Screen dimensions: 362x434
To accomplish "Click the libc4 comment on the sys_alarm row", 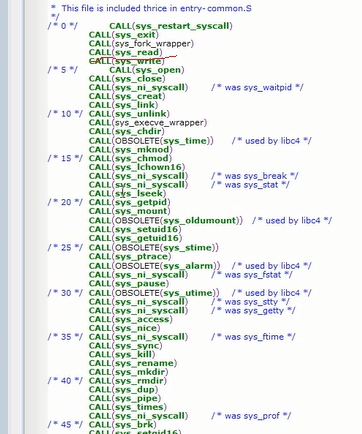I will point(272,266).
